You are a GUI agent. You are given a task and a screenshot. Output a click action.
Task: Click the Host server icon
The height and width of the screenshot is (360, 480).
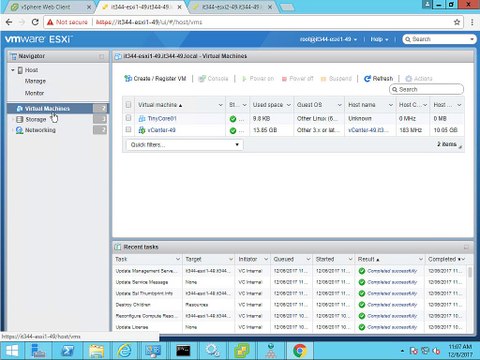(20, 70)
